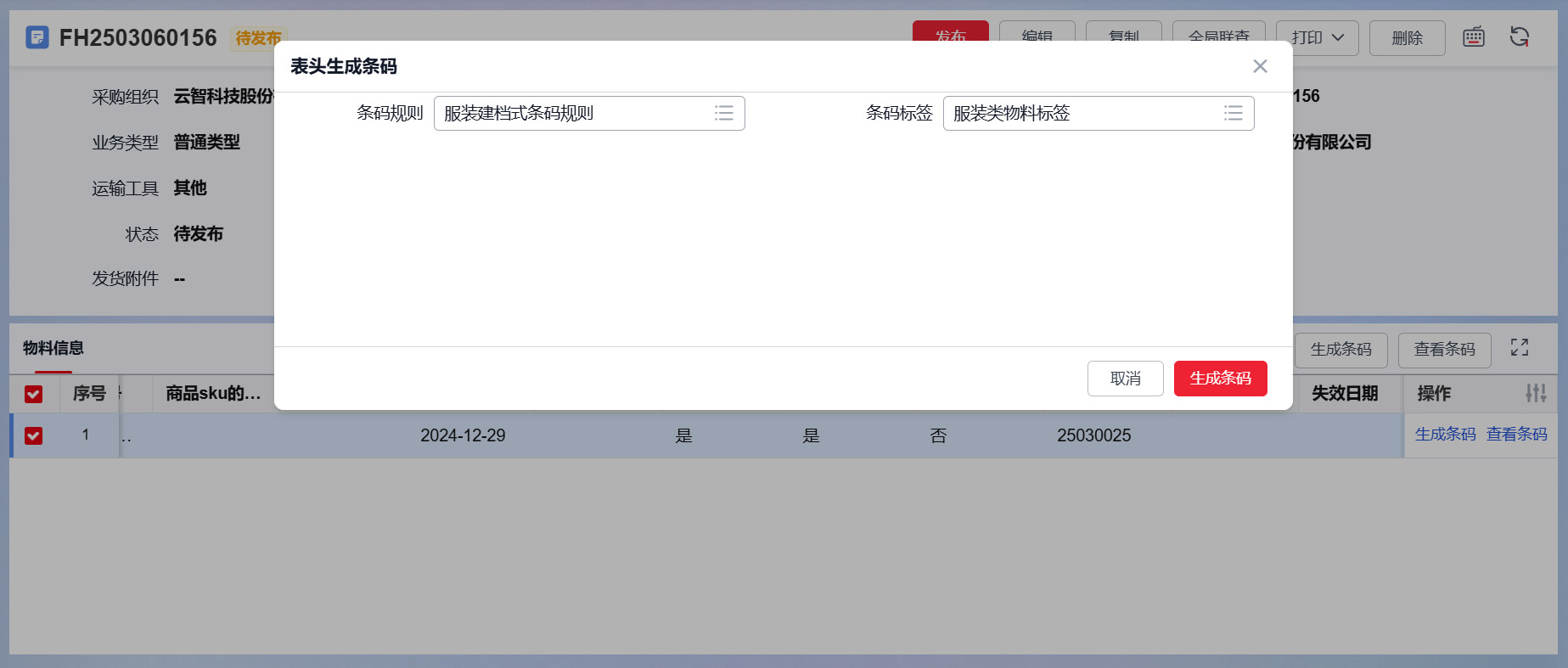Click the 查看条码 button above the table
The image size is (1568, 668).
coord(1444,350)
